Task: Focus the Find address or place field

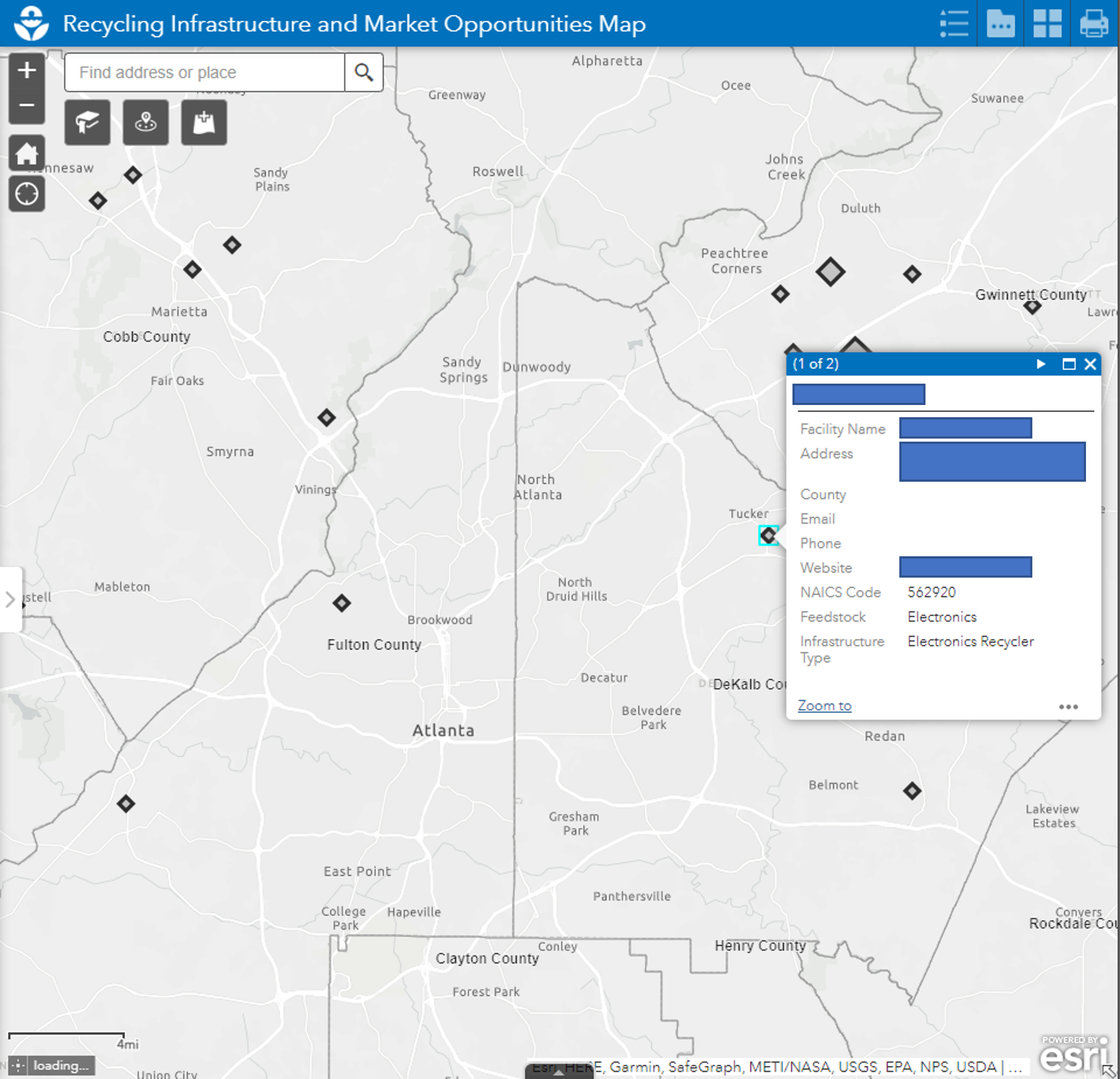Action: (x=205, y=72)
